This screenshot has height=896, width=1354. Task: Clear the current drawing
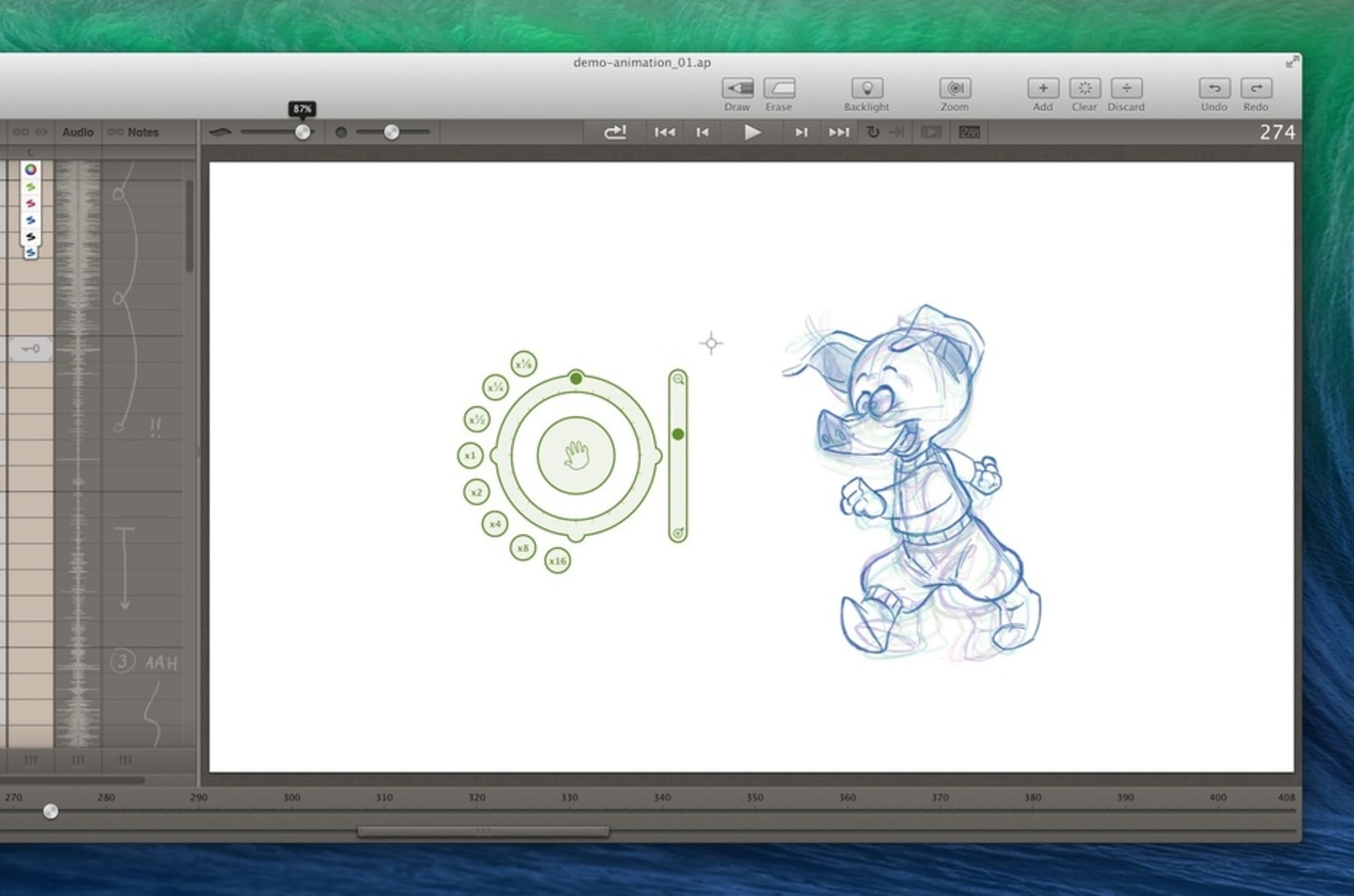(1084, 88)
